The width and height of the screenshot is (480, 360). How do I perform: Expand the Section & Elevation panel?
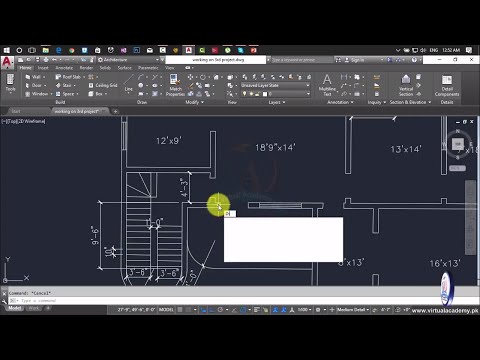coord(410,102)
